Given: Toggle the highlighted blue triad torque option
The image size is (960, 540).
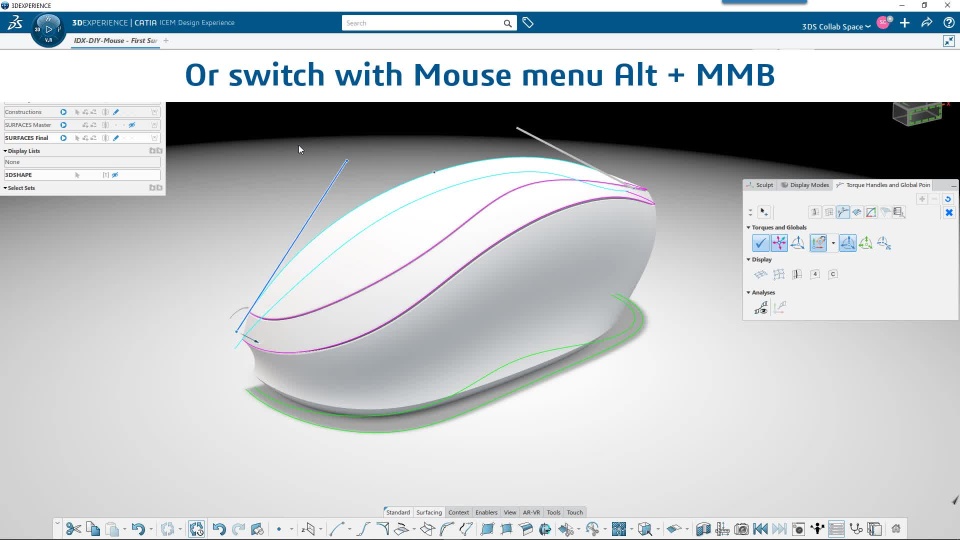Looking at the screenshot, I should [x=847, y=243].
